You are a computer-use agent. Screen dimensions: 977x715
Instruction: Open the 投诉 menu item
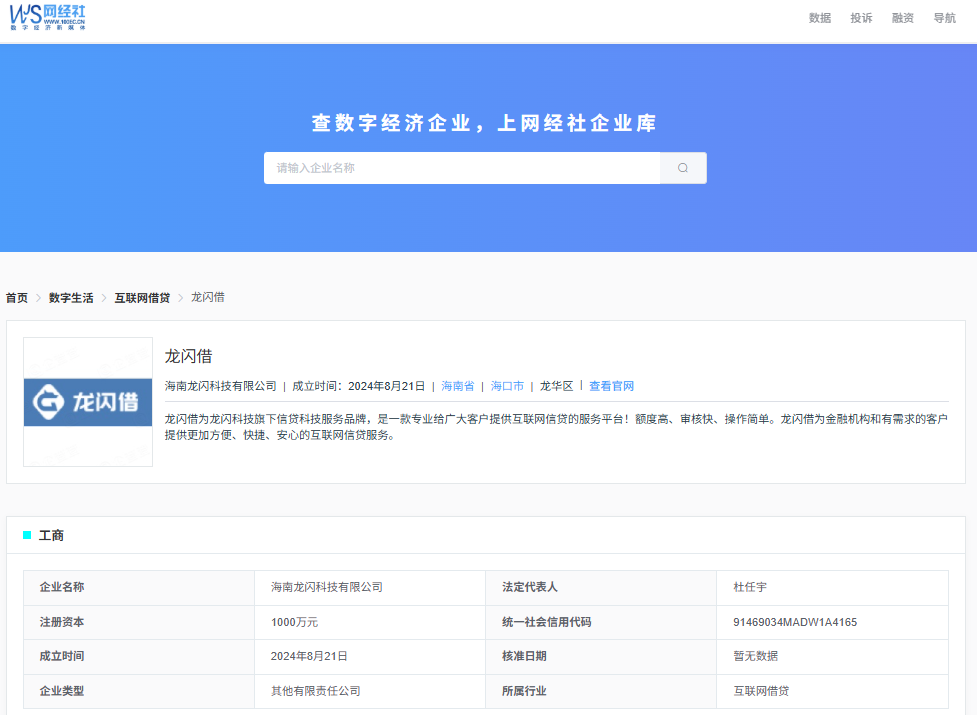[861, 18]
